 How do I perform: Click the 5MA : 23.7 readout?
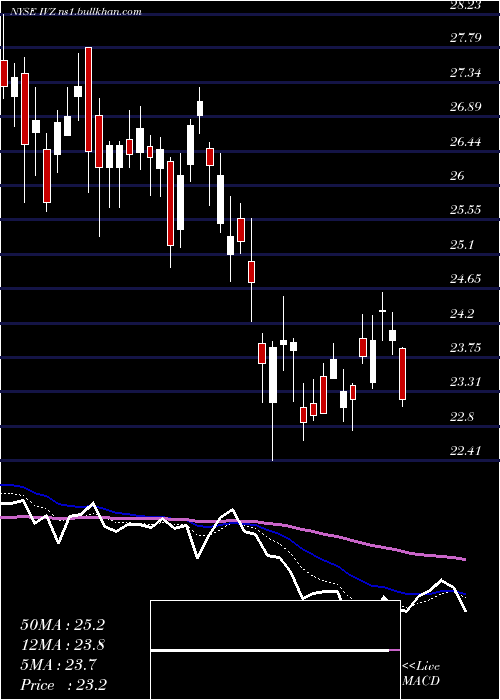[58, 665]
